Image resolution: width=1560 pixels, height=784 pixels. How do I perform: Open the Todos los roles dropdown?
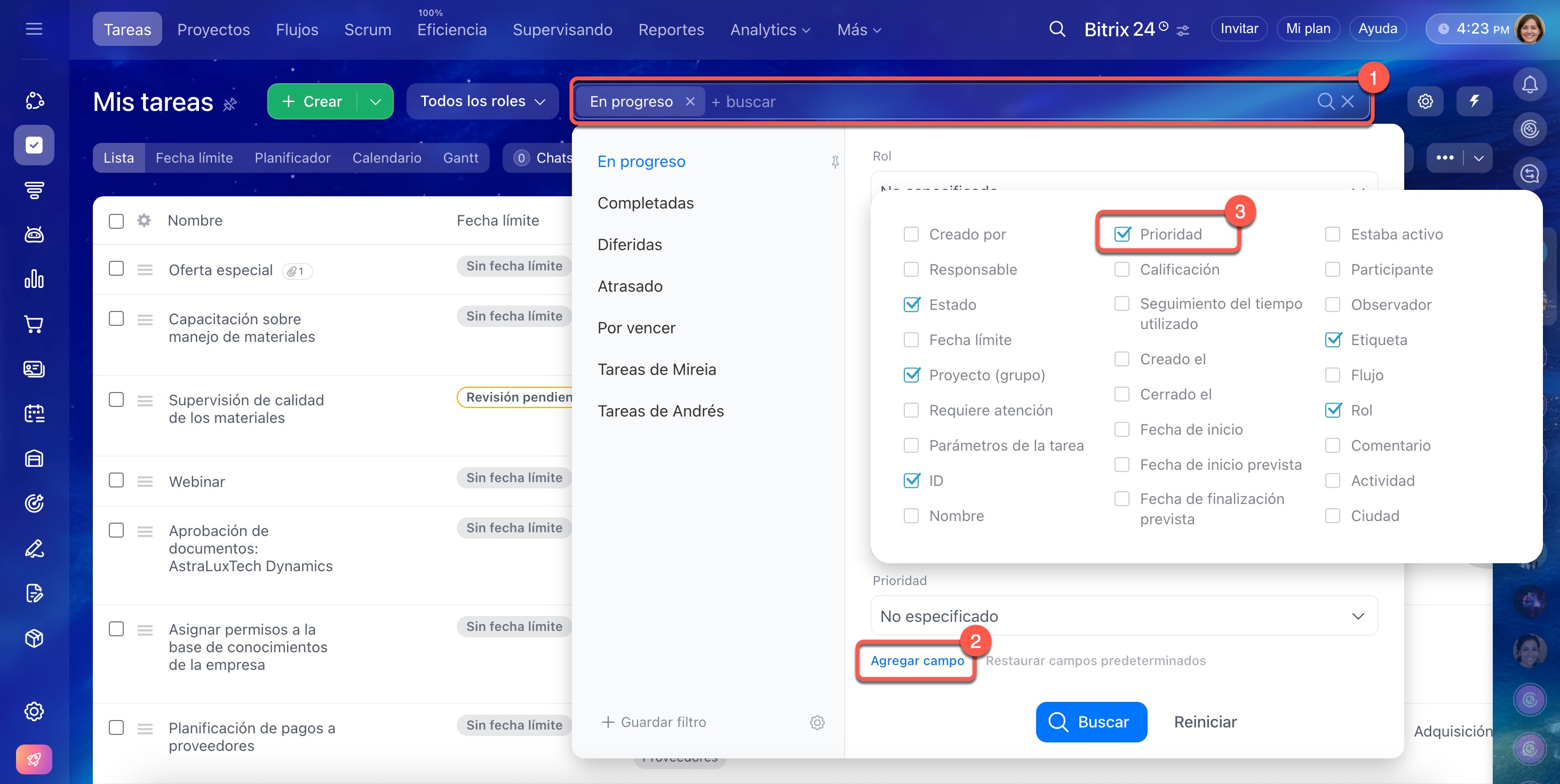click(482, 101)
